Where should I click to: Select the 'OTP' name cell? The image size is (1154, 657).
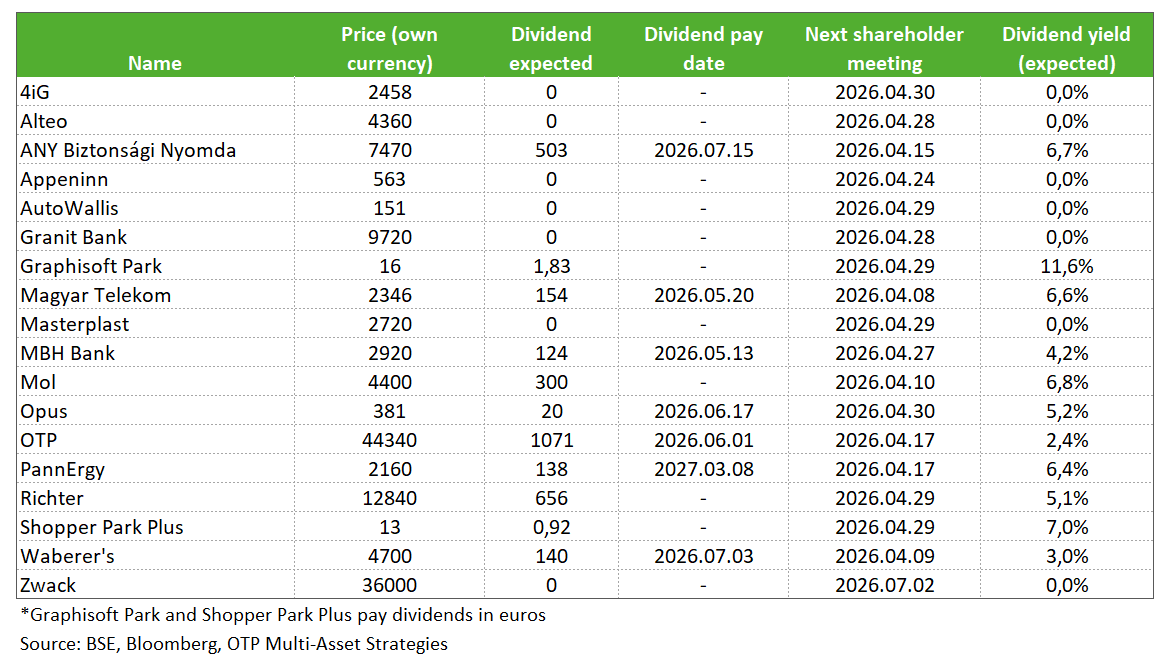(x=155, y=440)
